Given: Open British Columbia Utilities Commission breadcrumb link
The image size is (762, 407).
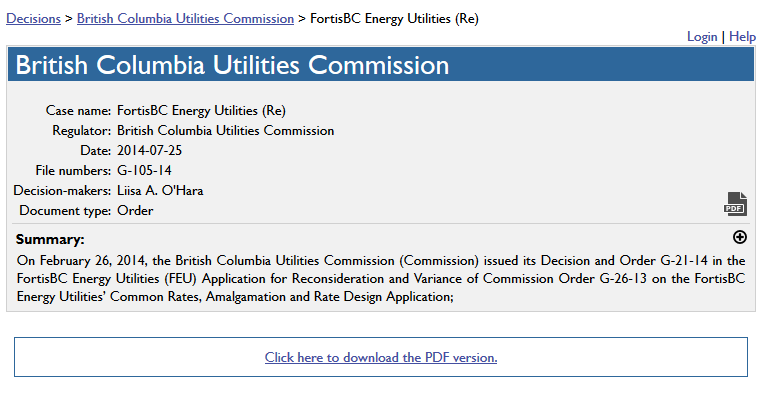Looking at the screenshot, I should click(x=185, y=18).
